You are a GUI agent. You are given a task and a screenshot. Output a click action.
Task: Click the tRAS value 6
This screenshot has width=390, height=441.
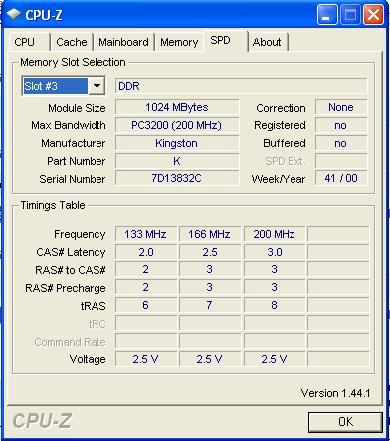[146, 305]
